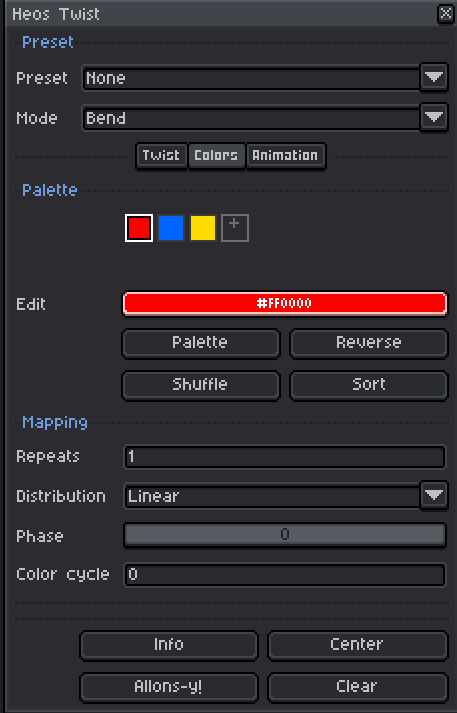Viewport: 457px width, 713px height.
Task: Expand the Mode dropdown arrow
Action: [434, 118]
